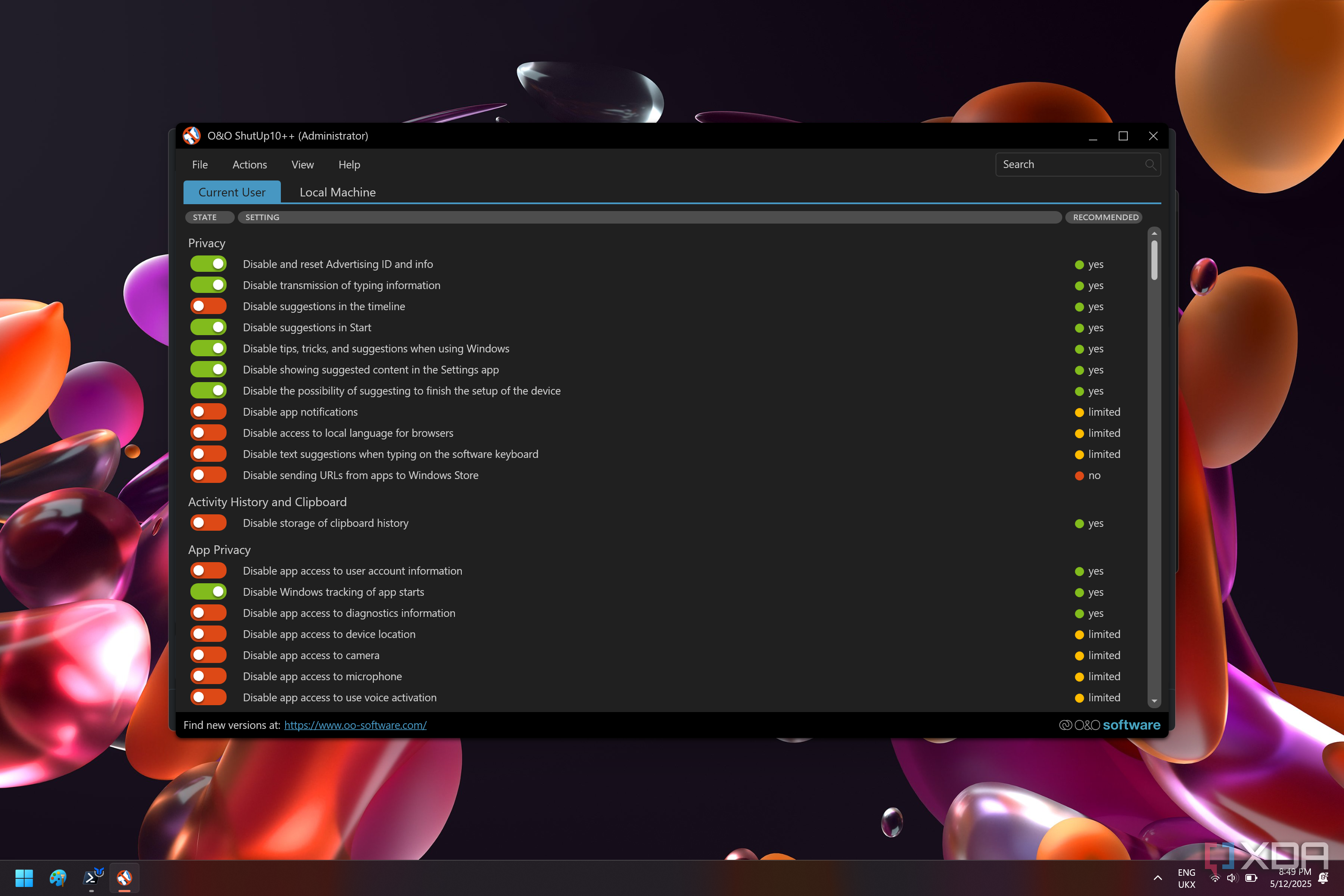Toggle Disable and reset Advertising ID
Image resolution: width=1344 pixels, height=896 pixels.
[x=208, y=264]
